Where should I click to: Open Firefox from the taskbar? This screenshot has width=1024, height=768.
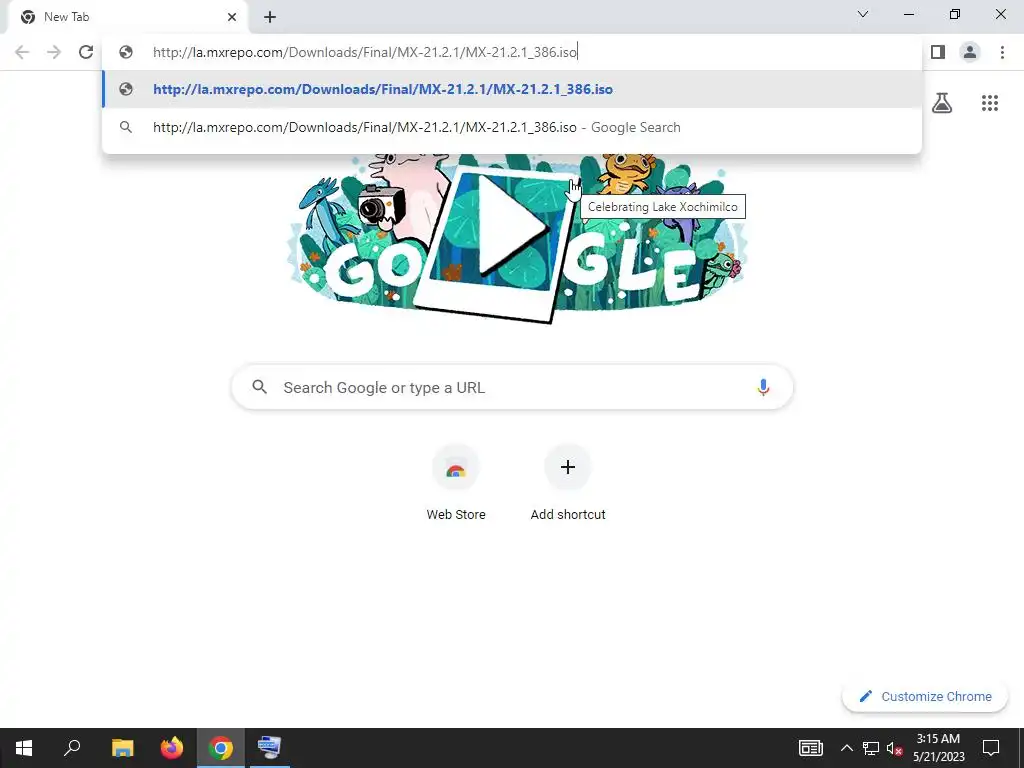click(x=172, y=748)
